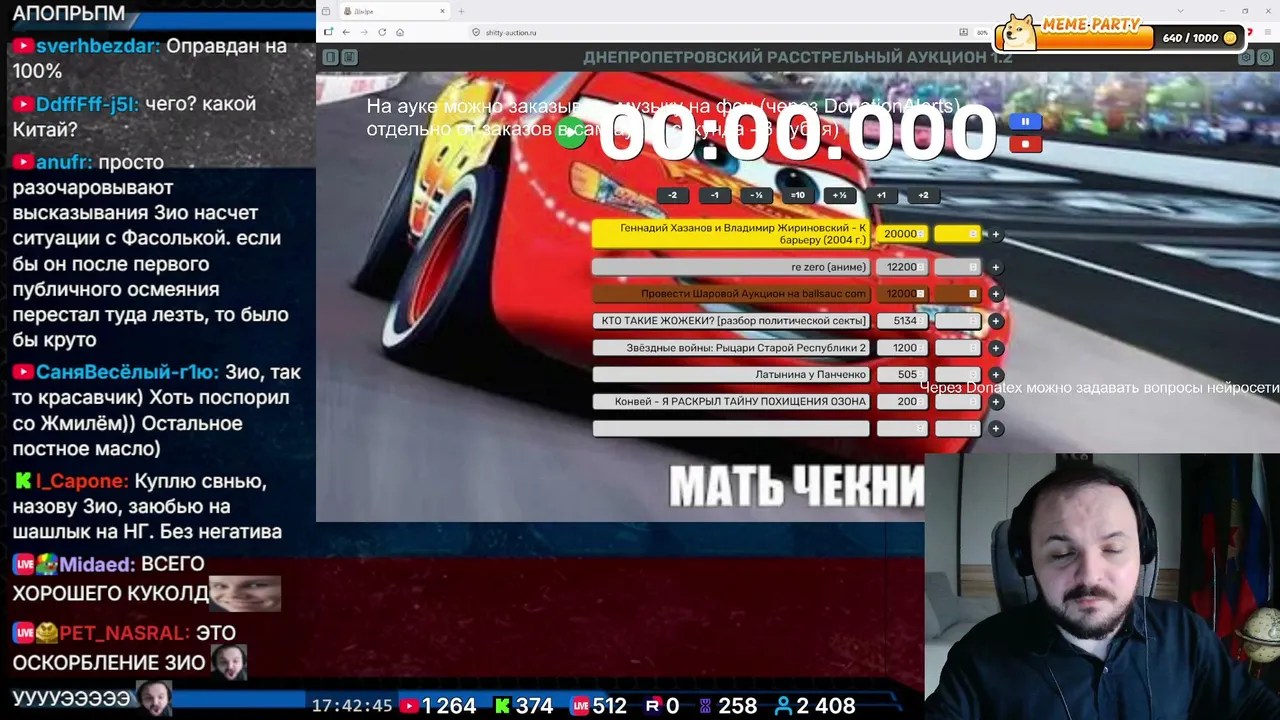Close the current browser tab

[442, 11]
